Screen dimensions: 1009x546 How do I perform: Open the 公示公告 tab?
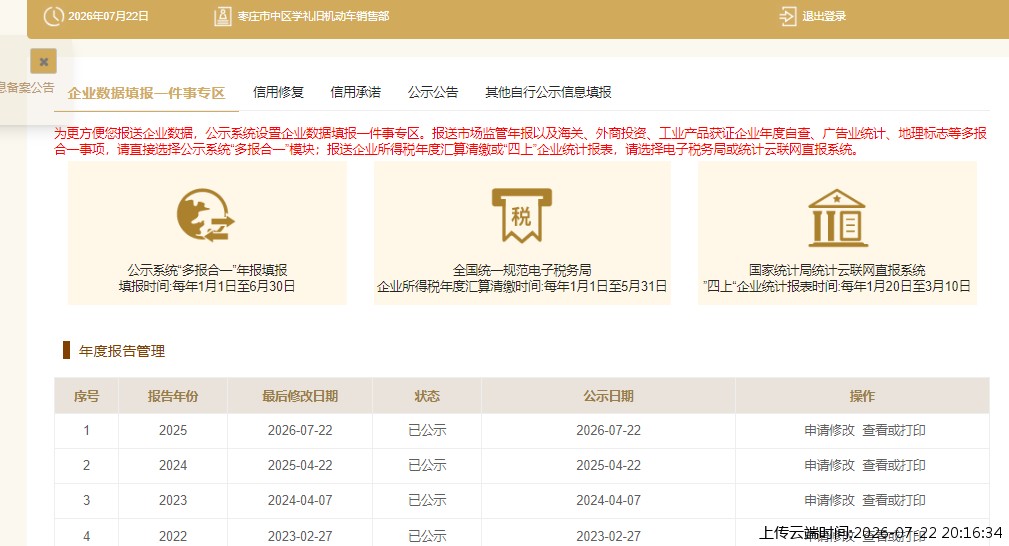pos(432,92)
